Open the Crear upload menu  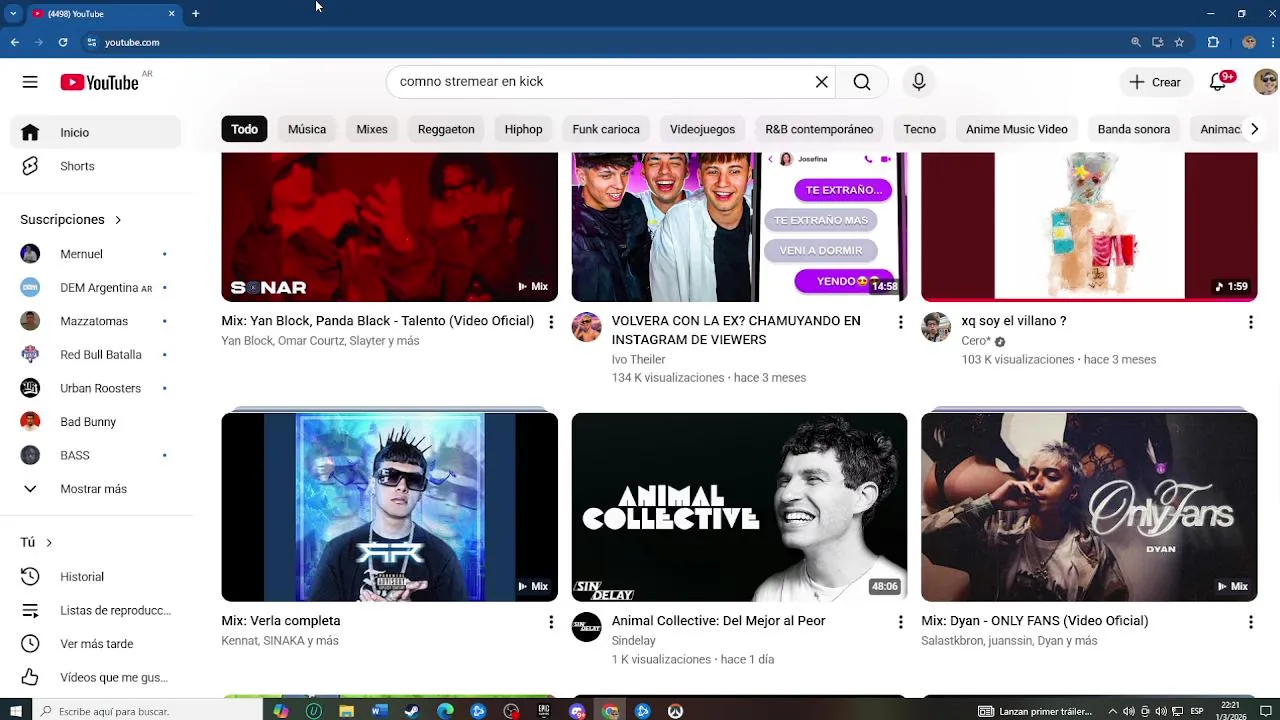(1155, 82)
